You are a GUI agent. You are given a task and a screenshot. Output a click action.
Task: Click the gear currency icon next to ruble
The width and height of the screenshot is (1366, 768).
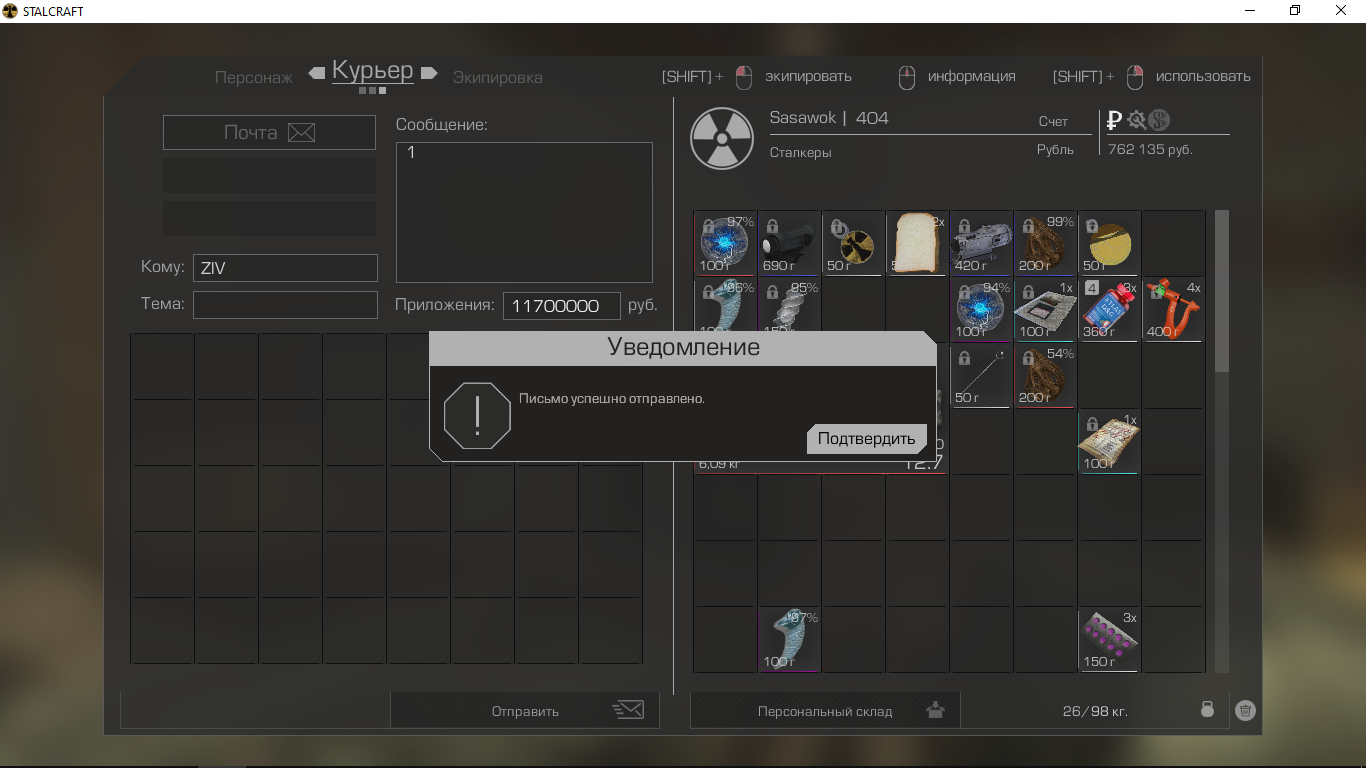click(1136, 121)
